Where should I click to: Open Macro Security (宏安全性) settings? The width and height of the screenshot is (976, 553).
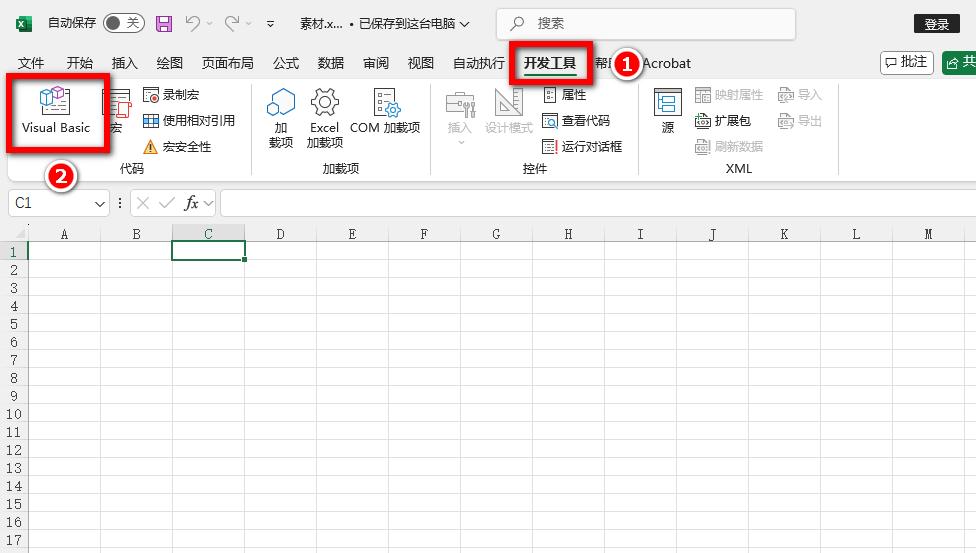177,146
